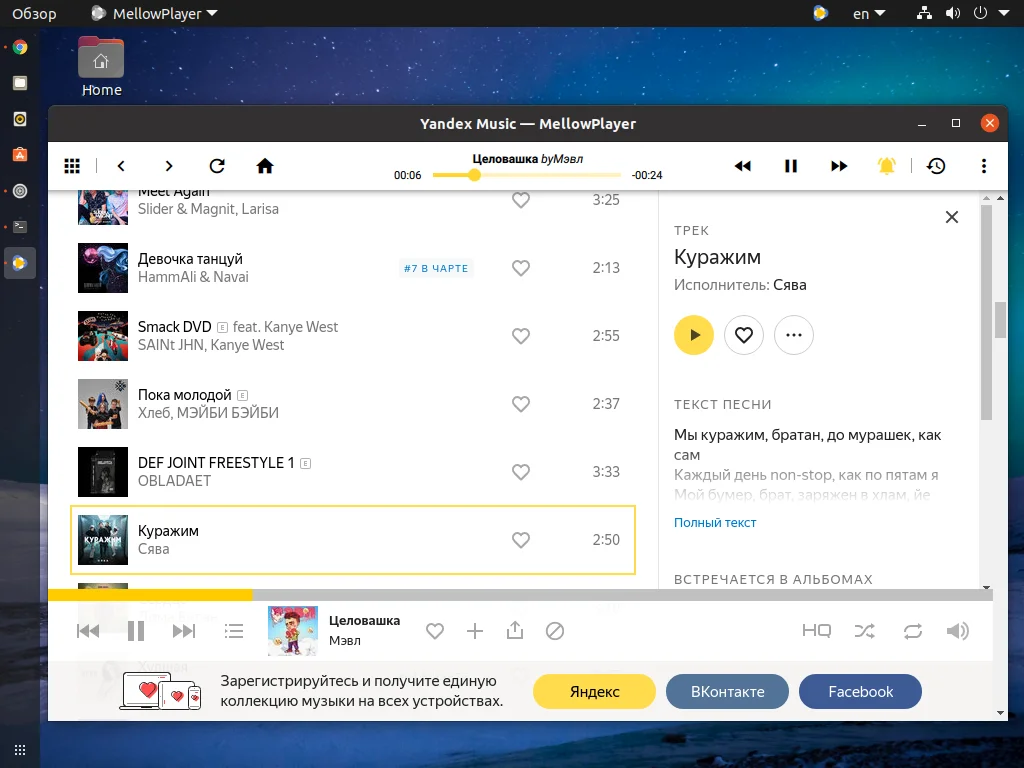This screenshot has width=1024, height=768.
Task: View listening history
Action: [x=935, y=166]
